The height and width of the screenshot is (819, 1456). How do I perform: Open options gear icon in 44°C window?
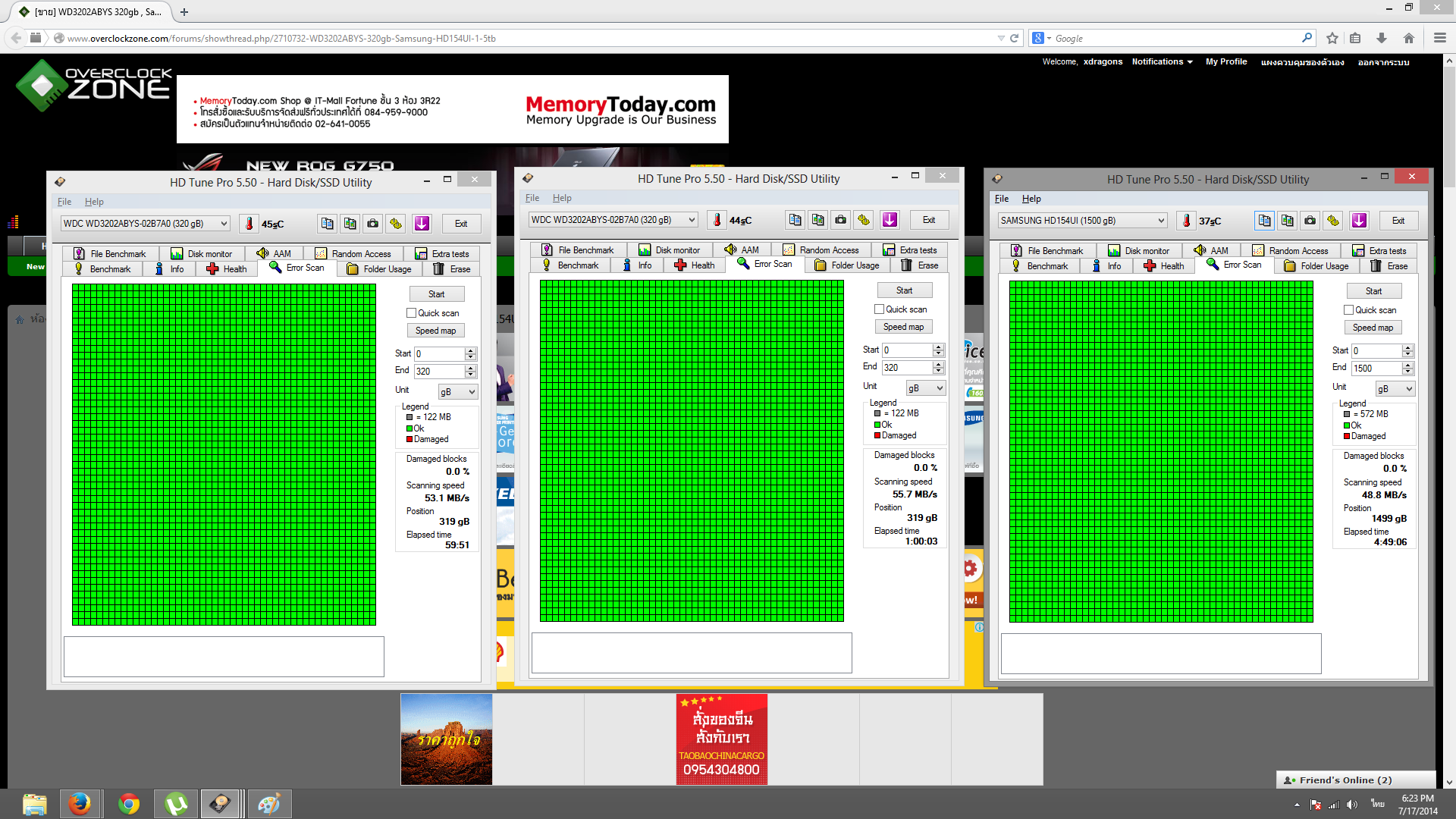864,220
